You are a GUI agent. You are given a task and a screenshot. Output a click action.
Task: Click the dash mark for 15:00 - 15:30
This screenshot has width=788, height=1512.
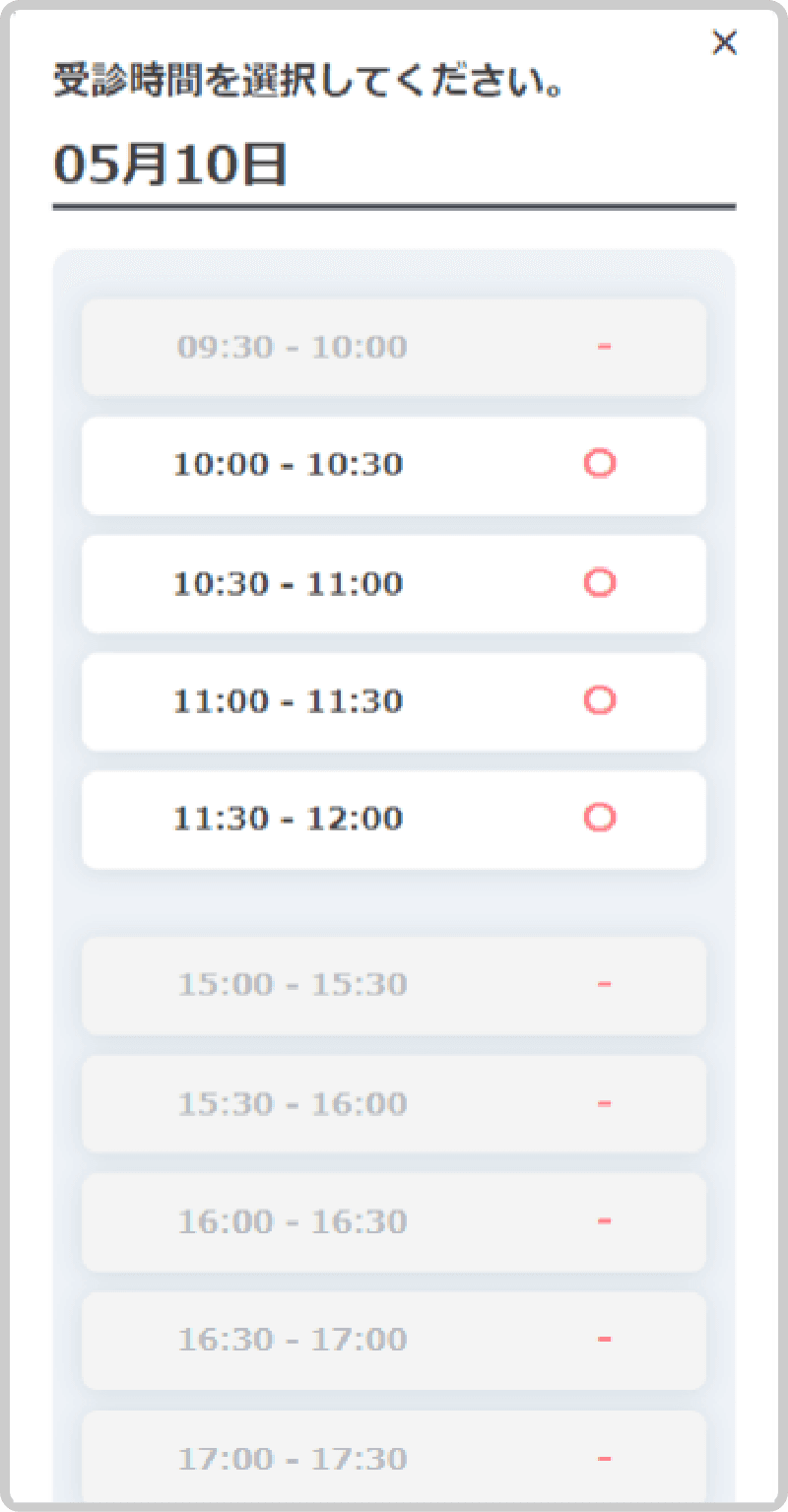coord(604,984)
